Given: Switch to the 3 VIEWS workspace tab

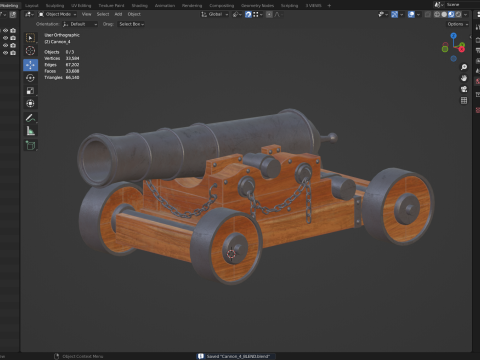Looking at the screenshot, I should click(x=313, y=5).
